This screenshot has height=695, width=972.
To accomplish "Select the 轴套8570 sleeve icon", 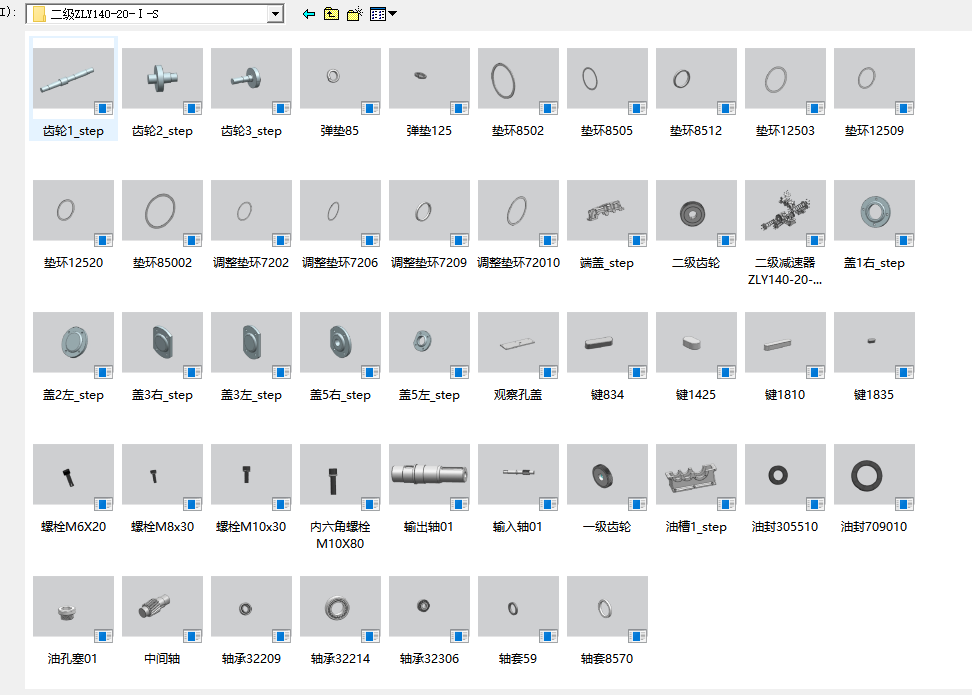I will 608,610.
